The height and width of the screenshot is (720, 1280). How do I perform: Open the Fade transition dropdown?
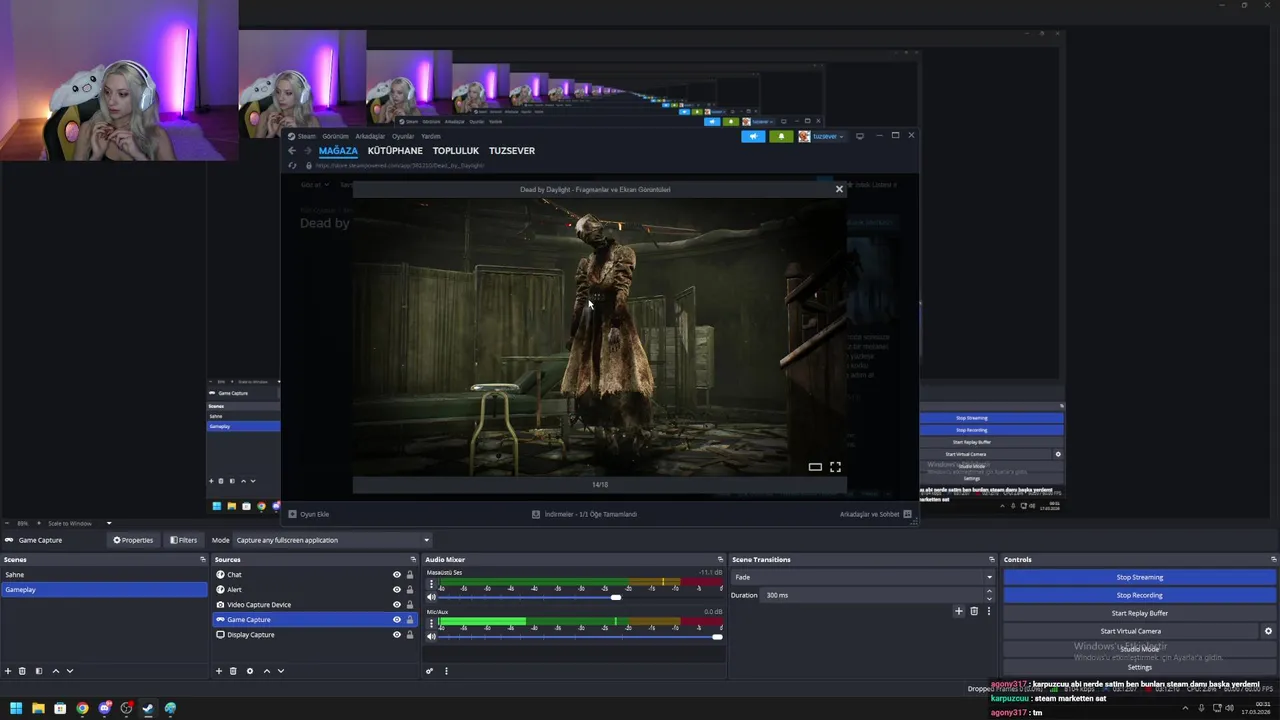coord(863,577)
